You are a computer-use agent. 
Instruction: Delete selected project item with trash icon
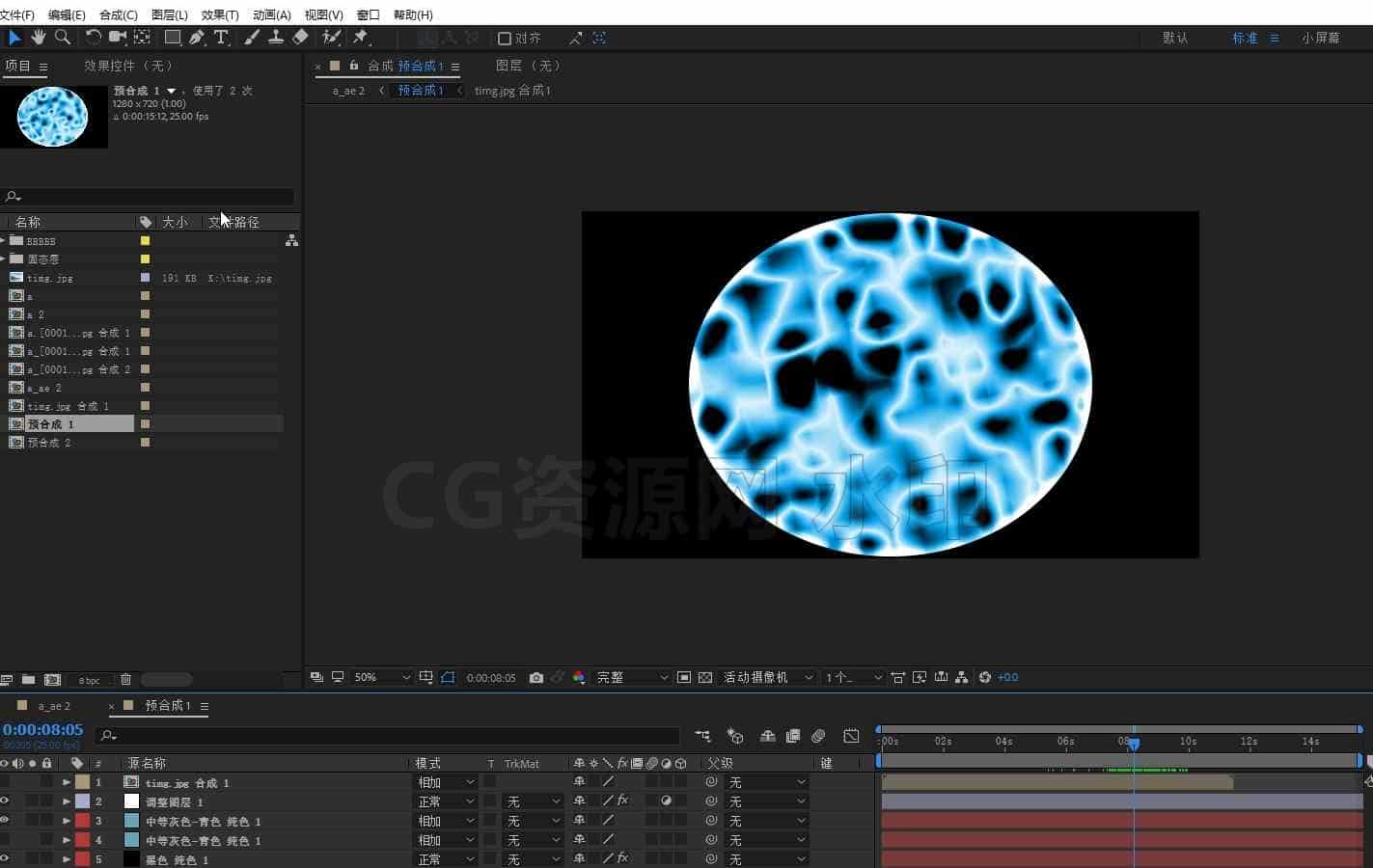pyautogui.click(x=125, y=680)
